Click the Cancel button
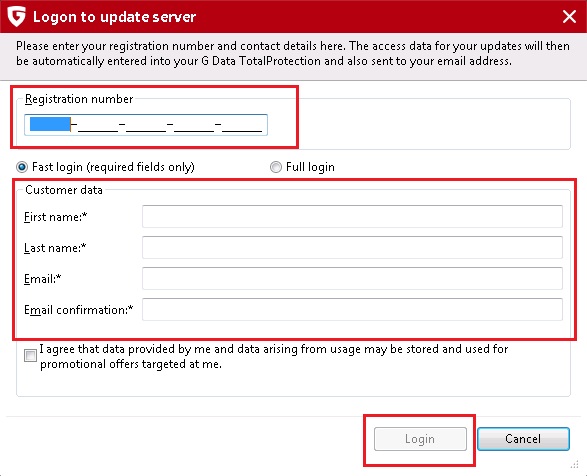This screenshot has height=476, width=587. (x=523, y=439)
